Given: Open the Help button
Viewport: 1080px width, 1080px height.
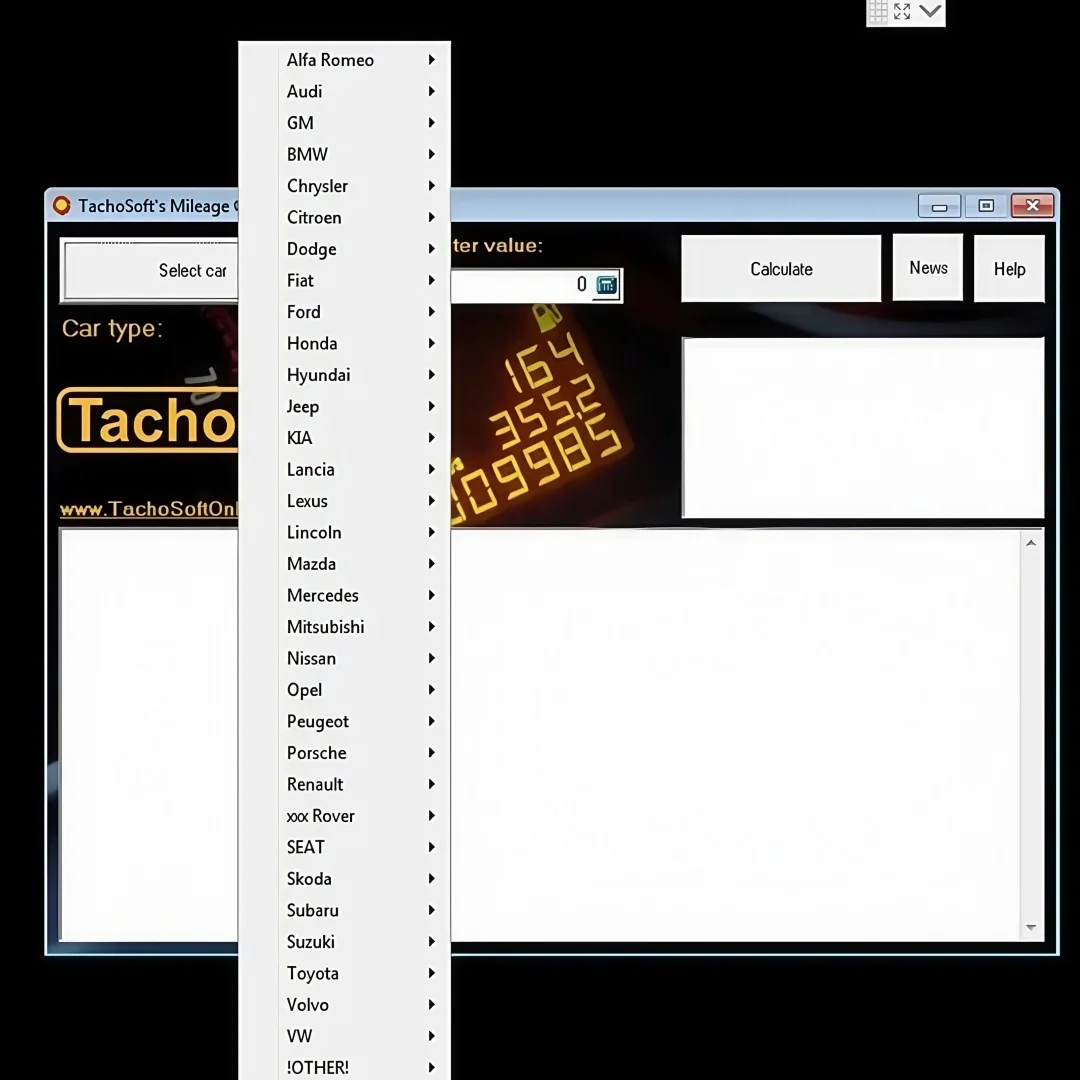Looking at the screenshot, I should pos(1009,269).
